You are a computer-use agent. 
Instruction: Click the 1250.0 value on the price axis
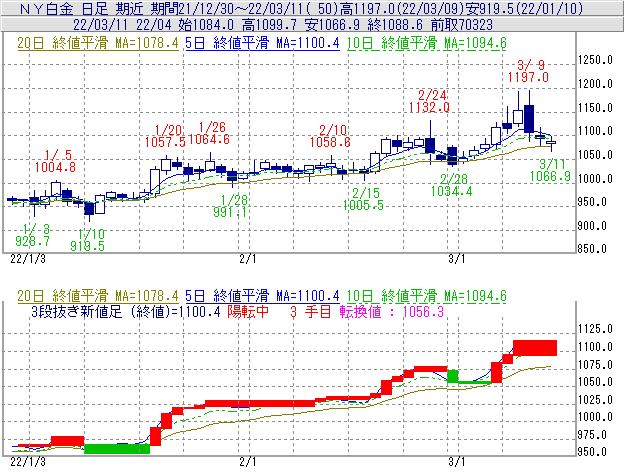tap(595, 60)
